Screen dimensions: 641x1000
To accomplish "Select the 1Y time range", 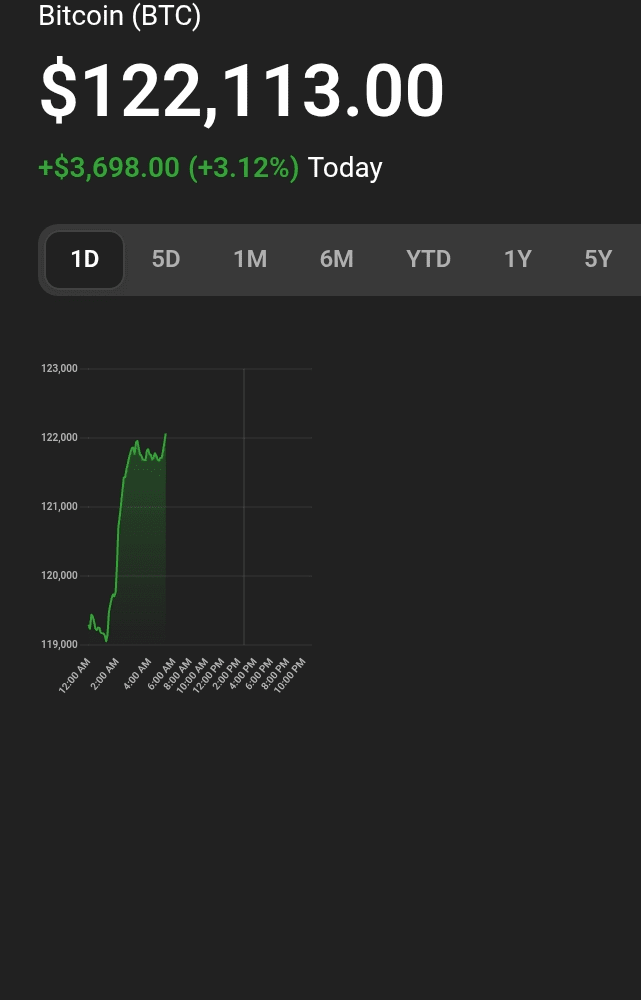I will coord(517,260).
